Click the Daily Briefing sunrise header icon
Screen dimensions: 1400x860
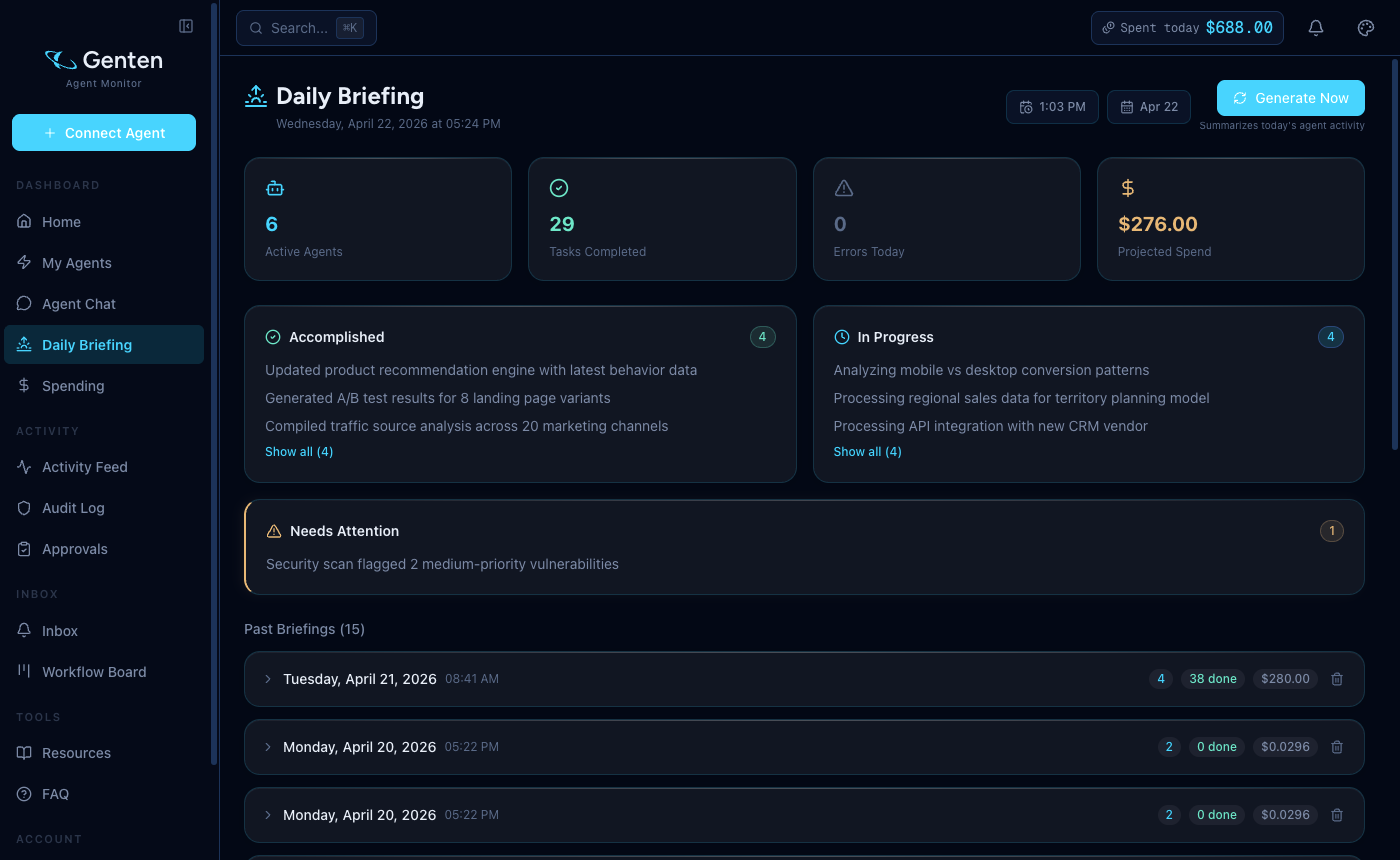[256, 96]
